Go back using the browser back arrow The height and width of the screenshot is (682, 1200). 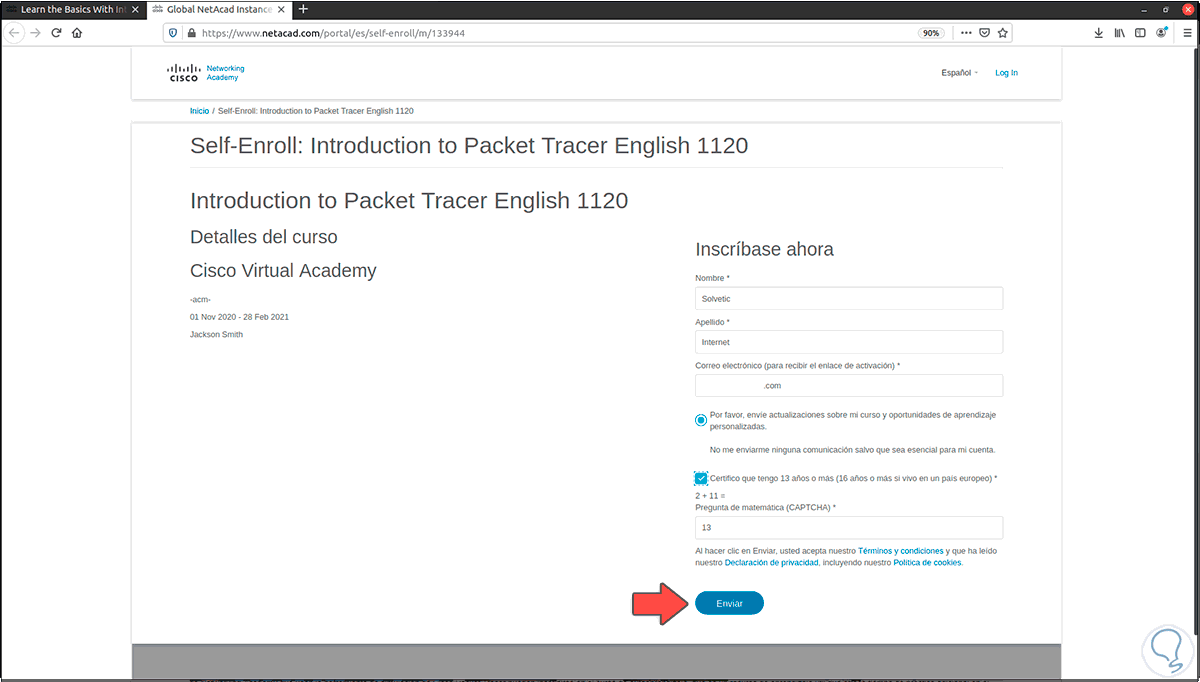coord(14,32)
